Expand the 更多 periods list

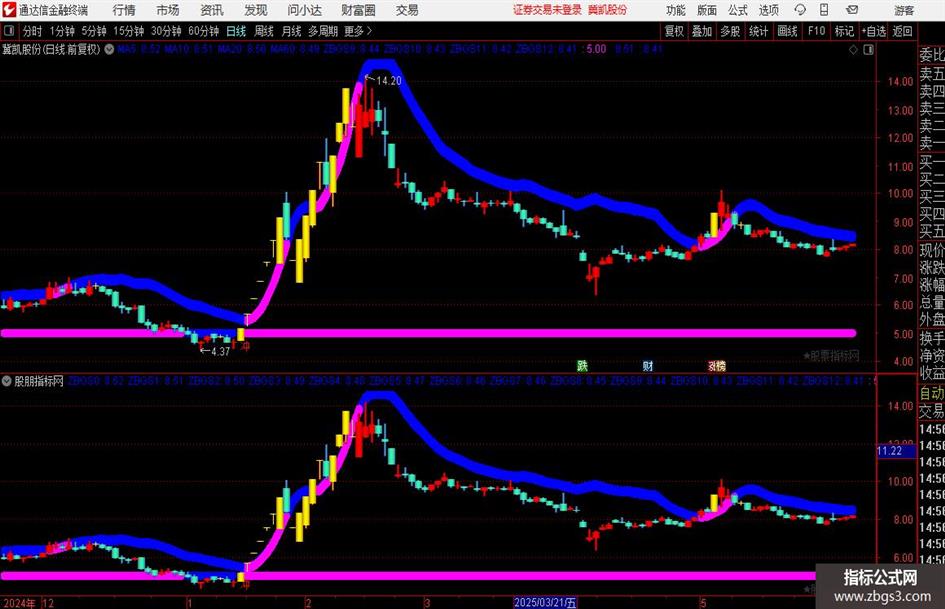pyautogui.click(x=358, y=31)
